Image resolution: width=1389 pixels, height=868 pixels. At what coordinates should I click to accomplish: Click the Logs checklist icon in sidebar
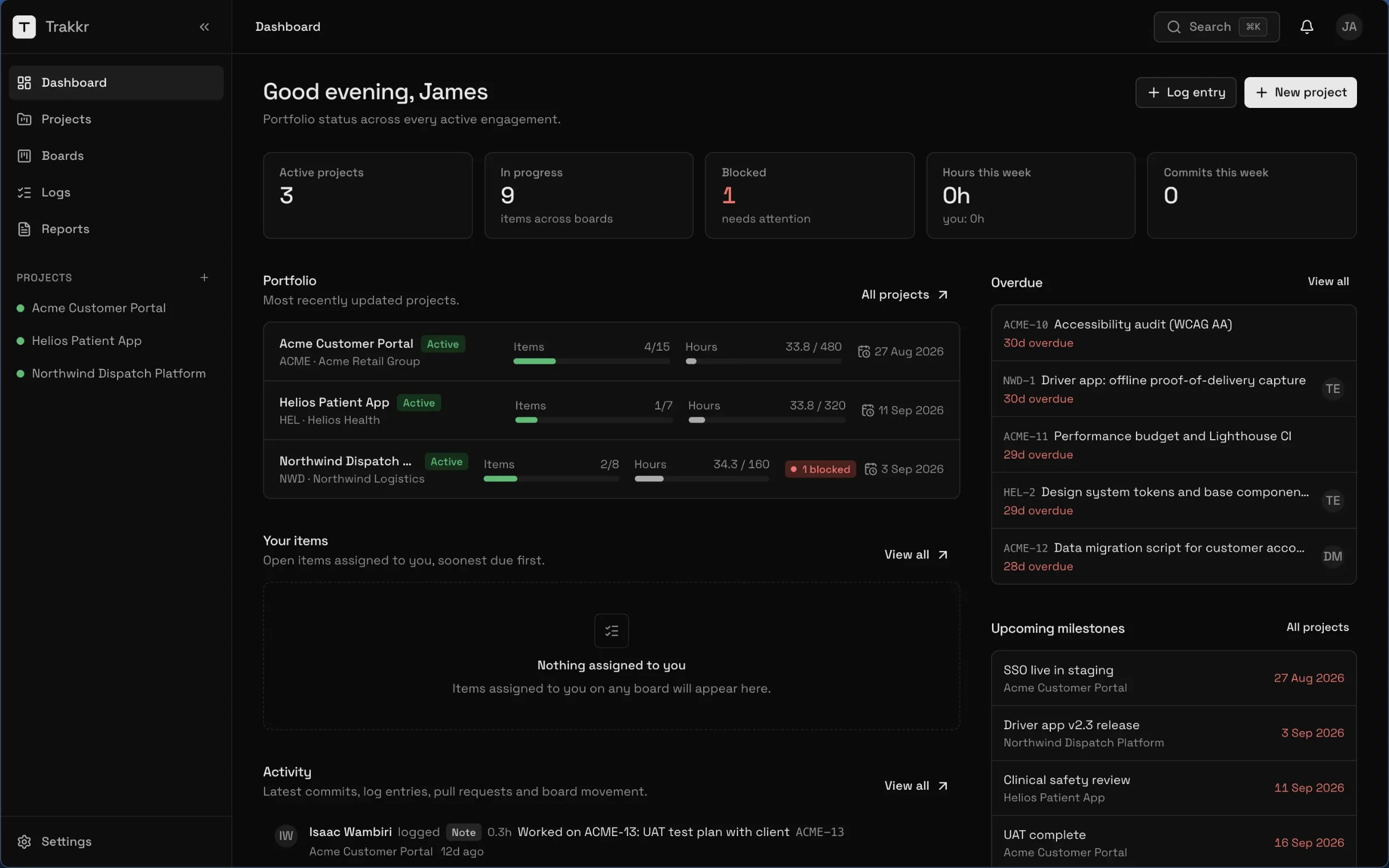coord(24,192)
